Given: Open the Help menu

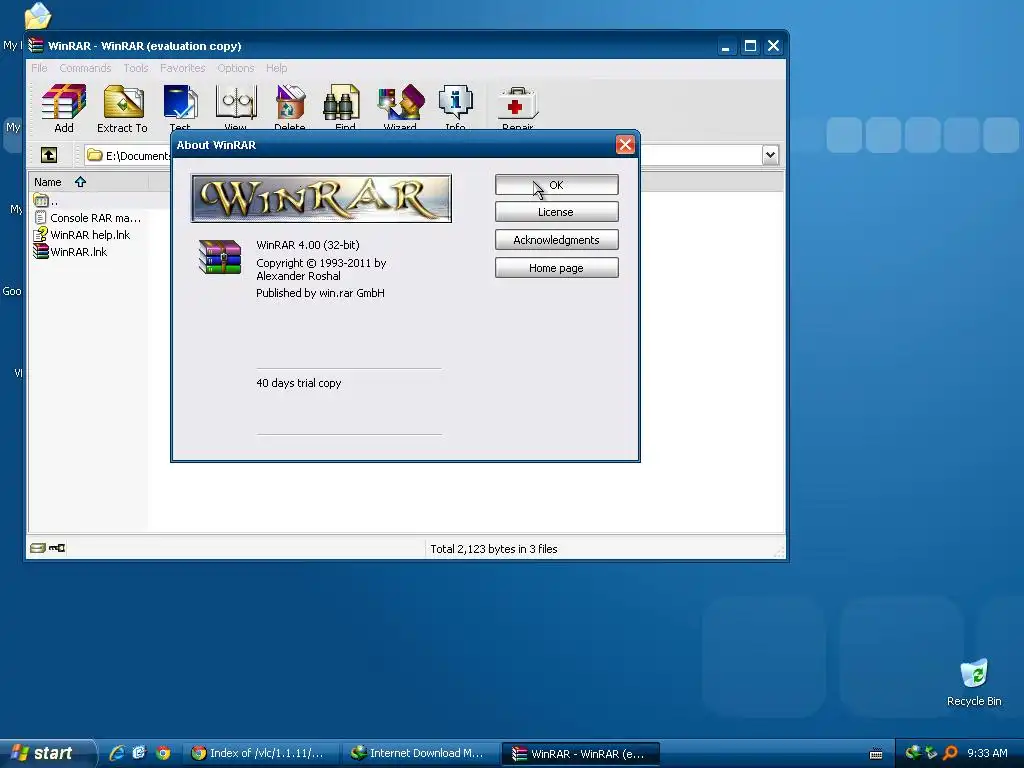Looking at the screenshot, I should tap(276, 68).
